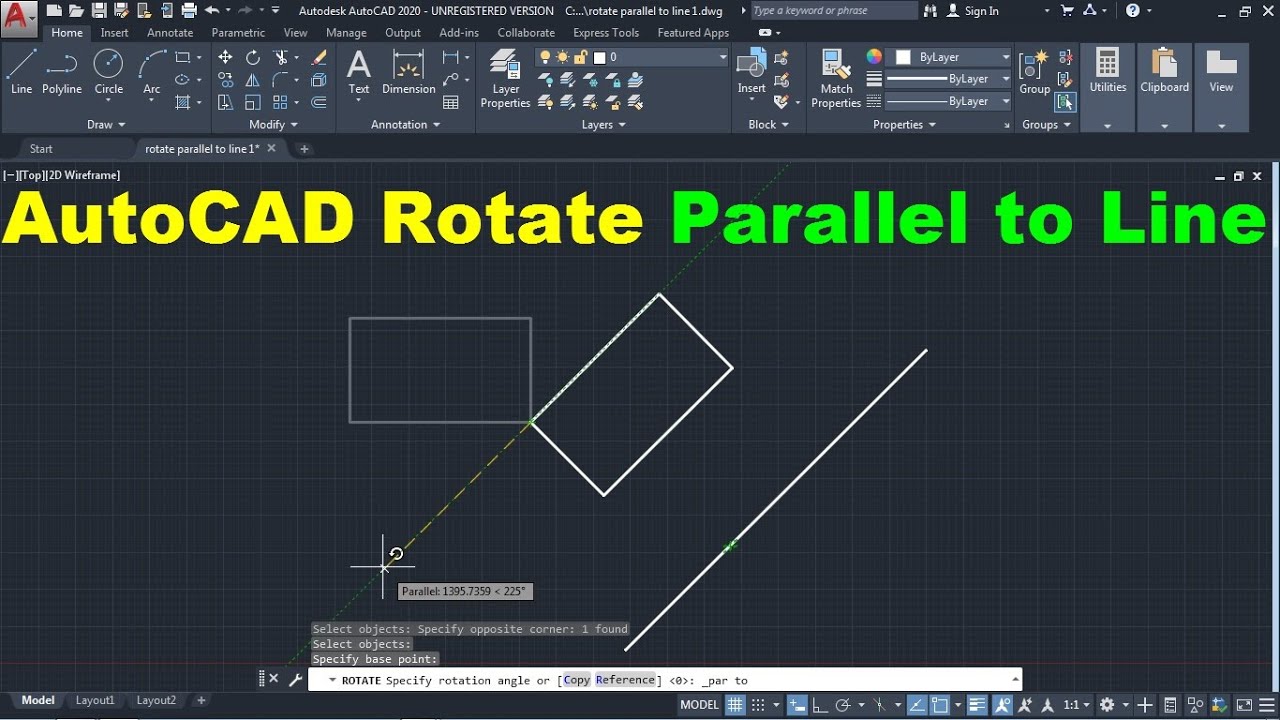Click the Table tool in Annotation panel
The height and width of the screenshot is (720, 1280).
click(451, 102)
